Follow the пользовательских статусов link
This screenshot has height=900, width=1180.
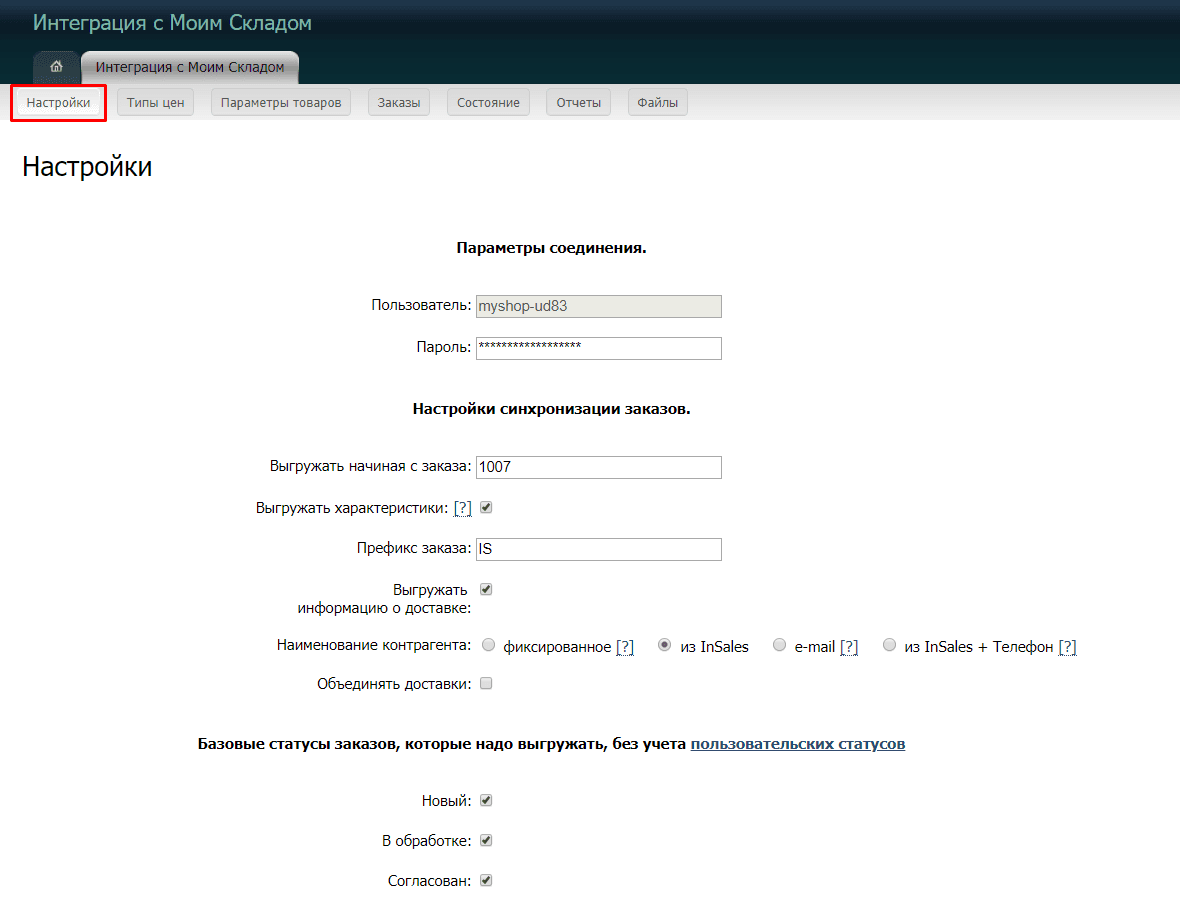click(797, 744)
